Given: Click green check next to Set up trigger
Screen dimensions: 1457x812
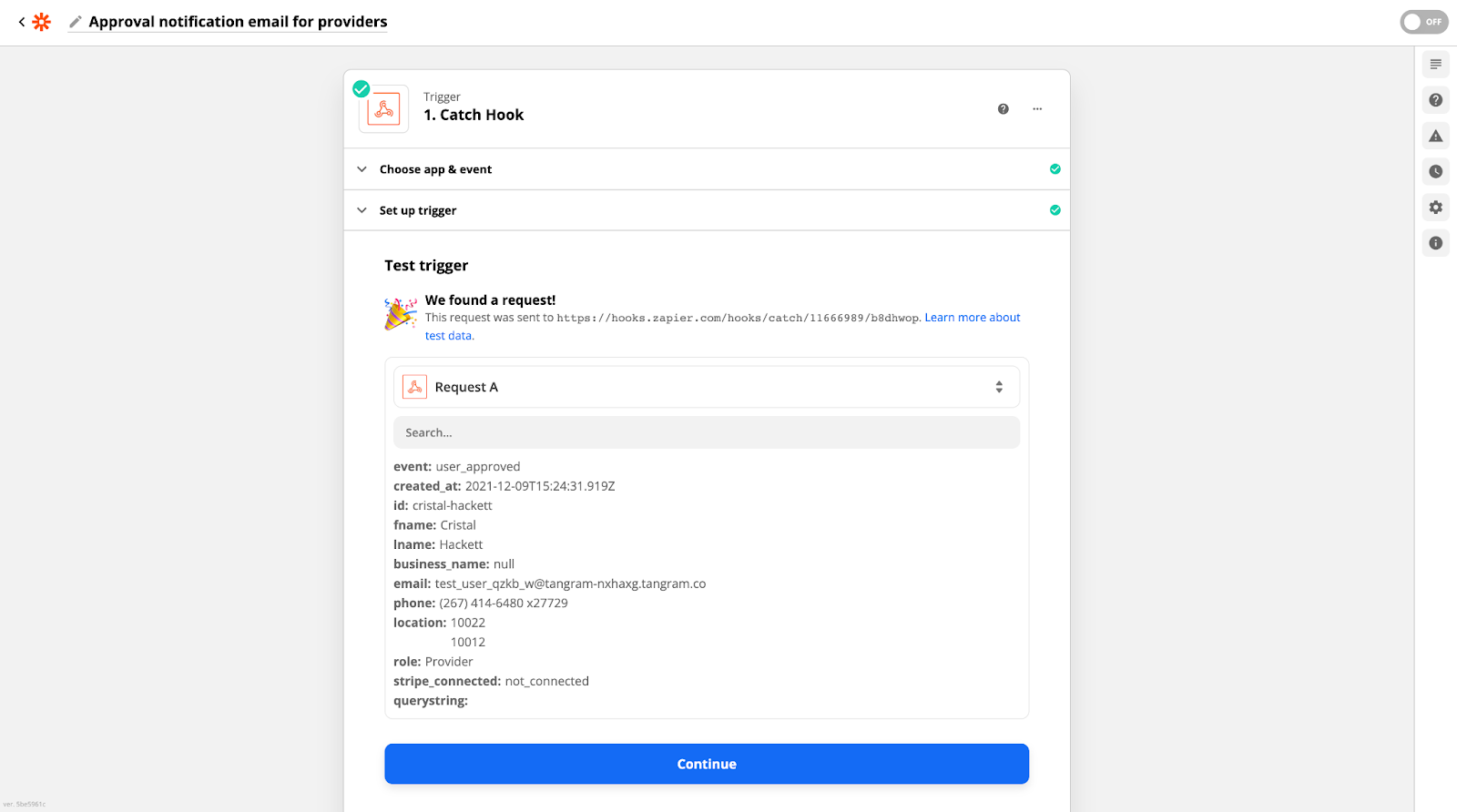Looking at the screenshot, I should pyautogui.click(x=1055, y=210).
